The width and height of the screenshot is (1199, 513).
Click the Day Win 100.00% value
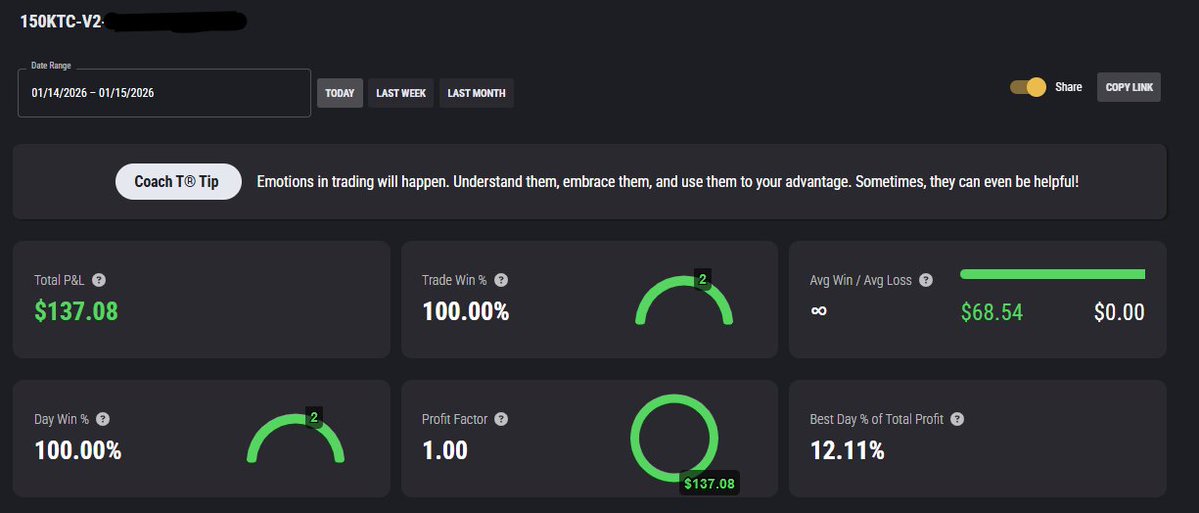[78, 450]
